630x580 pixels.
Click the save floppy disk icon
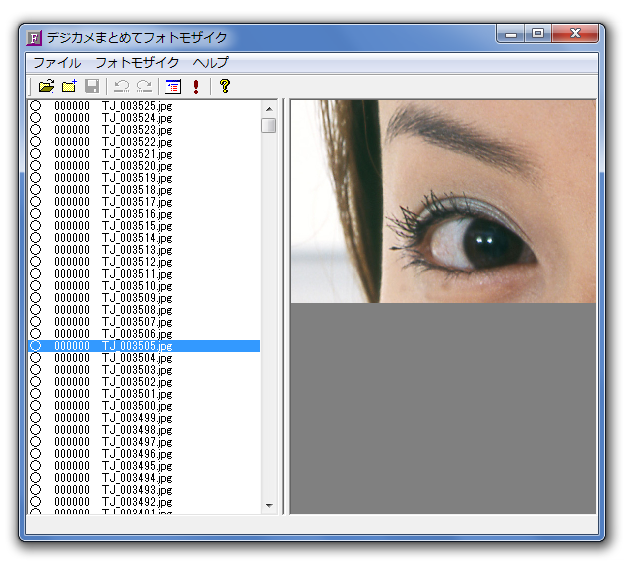[92, 86]
